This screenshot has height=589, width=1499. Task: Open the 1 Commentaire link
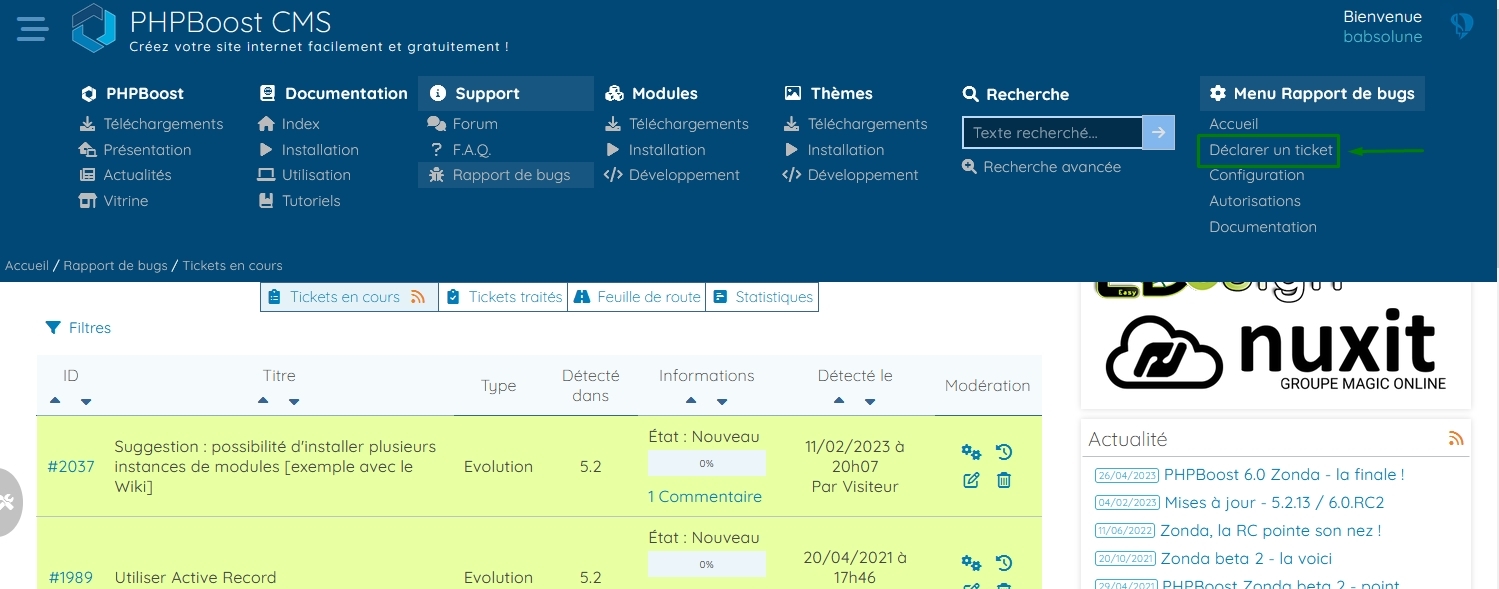[x=705, y=497]
